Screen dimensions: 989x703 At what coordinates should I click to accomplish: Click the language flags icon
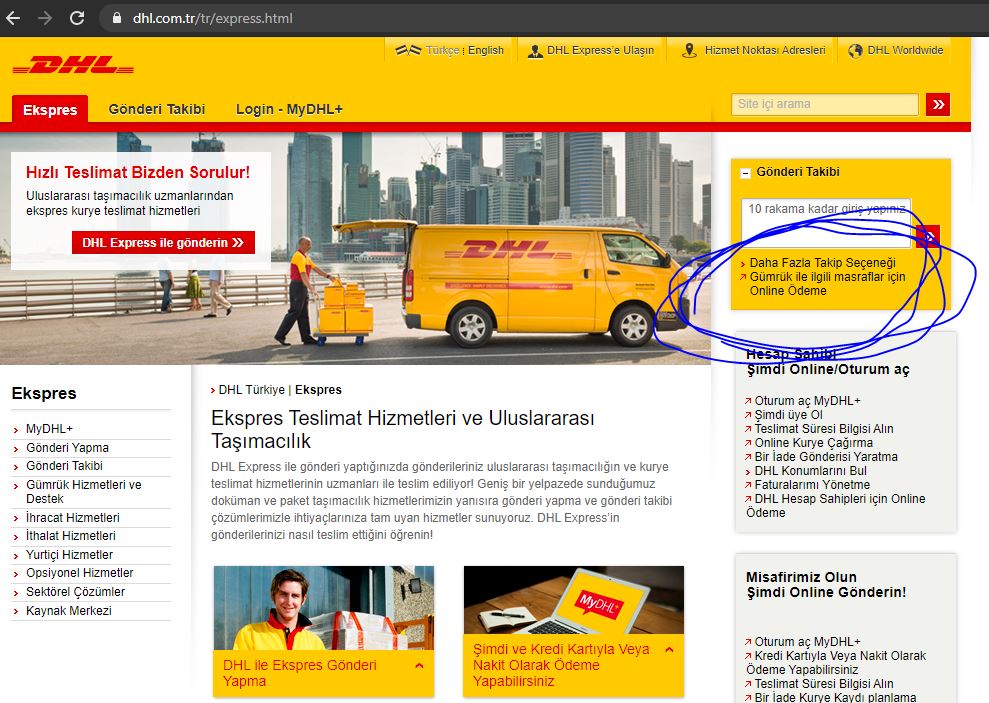(x=408, y=50)
